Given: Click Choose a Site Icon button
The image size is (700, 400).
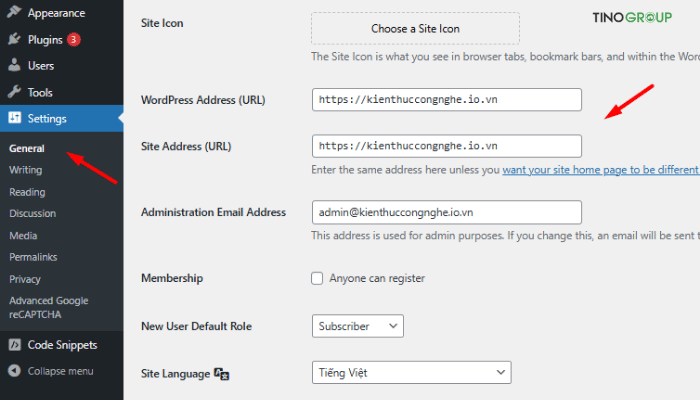Looking at the screenshot, I should pos(415,29).
